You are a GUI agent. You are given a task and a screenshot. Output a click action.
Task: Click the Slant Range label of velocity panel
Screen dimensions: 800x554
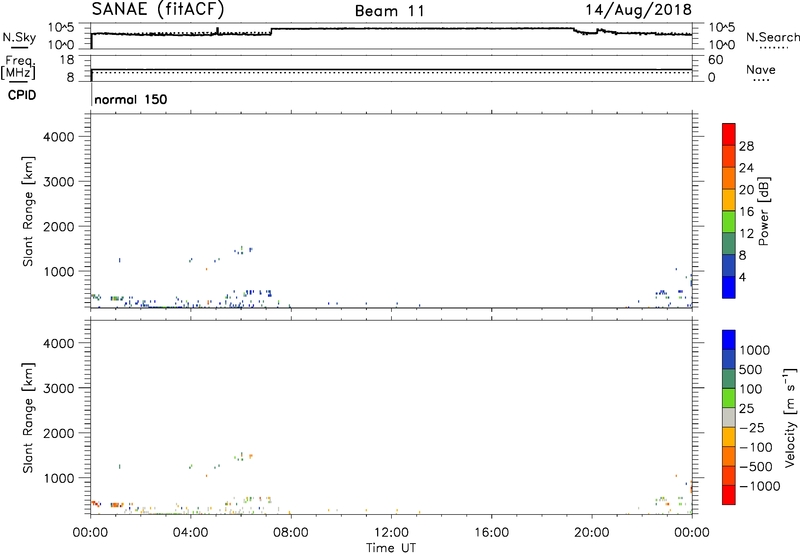(x=28, y=418)
